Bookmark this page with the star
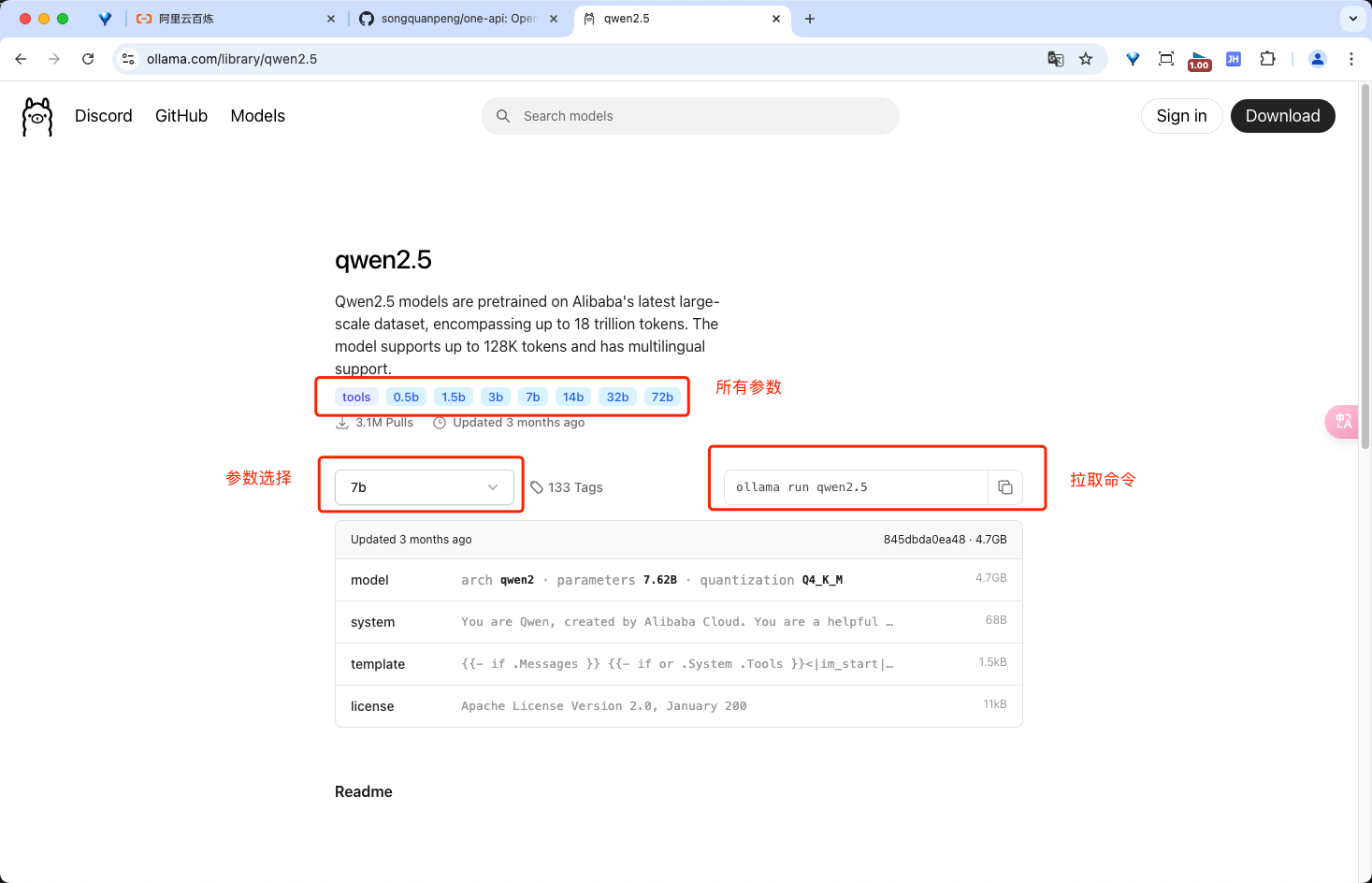 tap(1086, 59)
